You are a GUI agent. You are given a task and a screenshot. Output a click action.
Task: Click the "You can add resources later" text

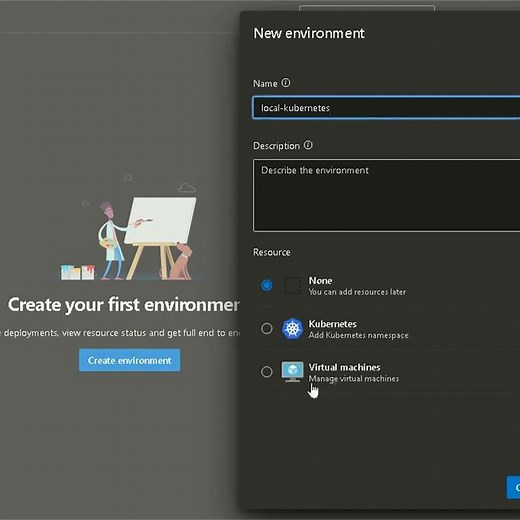pos(357,292)
